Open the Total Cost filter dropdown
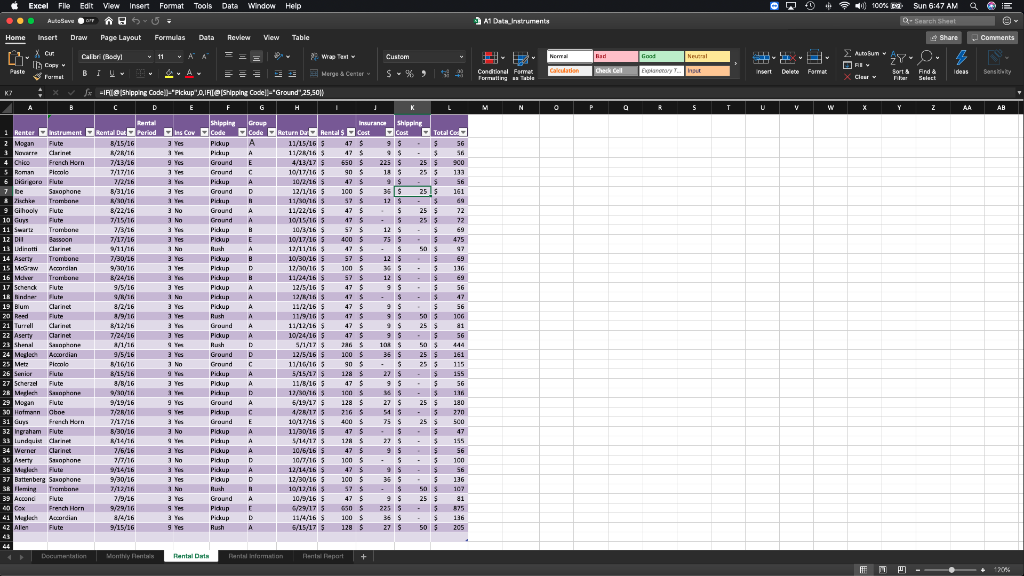 pos(463,133)
